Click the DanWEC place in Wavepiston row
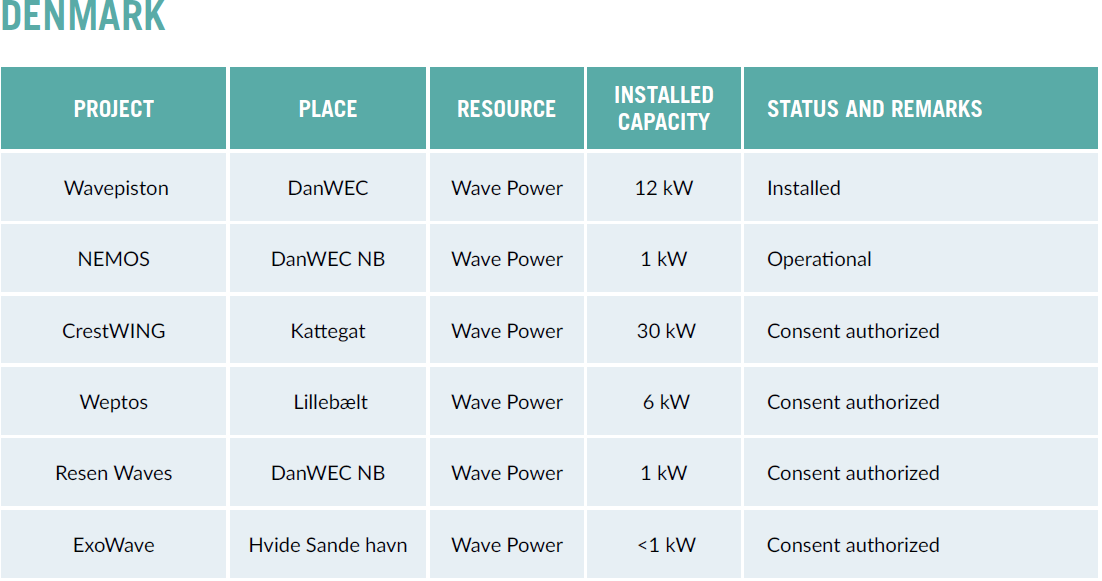The width and height of the screenshot is (1102, 581). pyautogui.click(x=328, y=188)
